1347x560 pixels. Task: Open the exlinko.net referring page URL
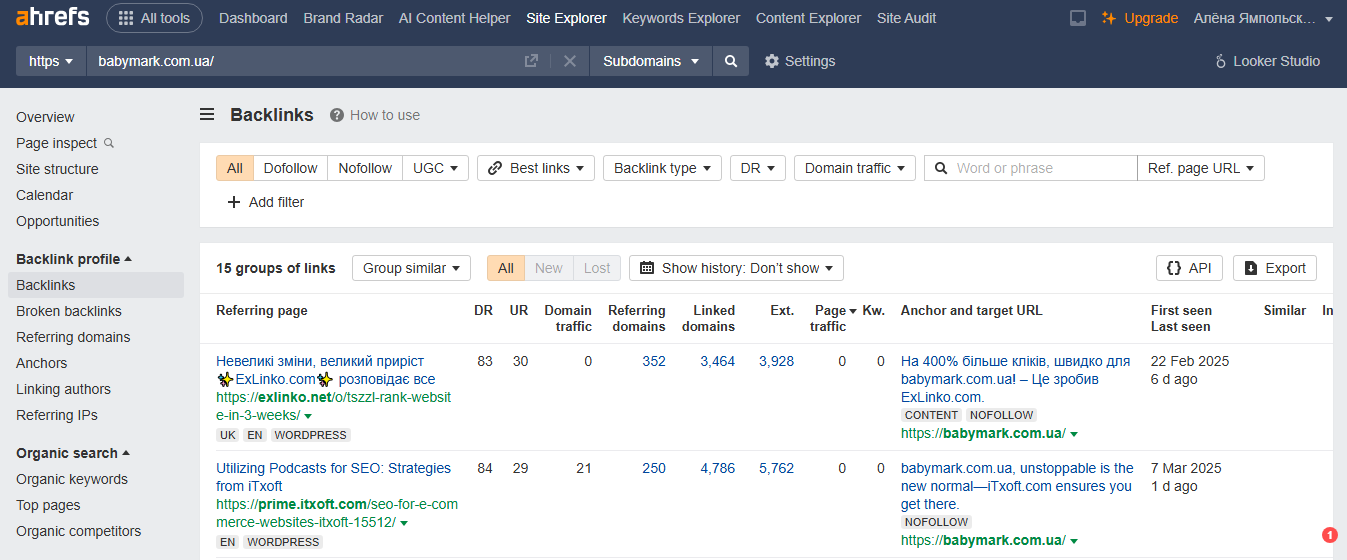(333, 406)
